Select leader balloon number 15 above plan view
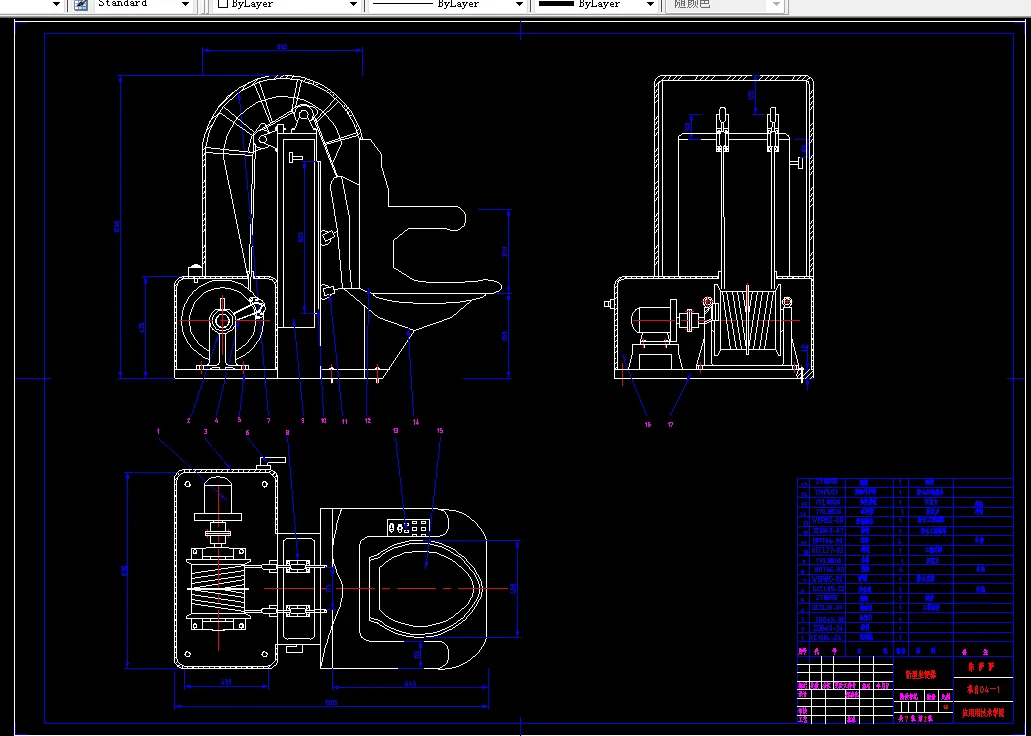 click(440, 431)
